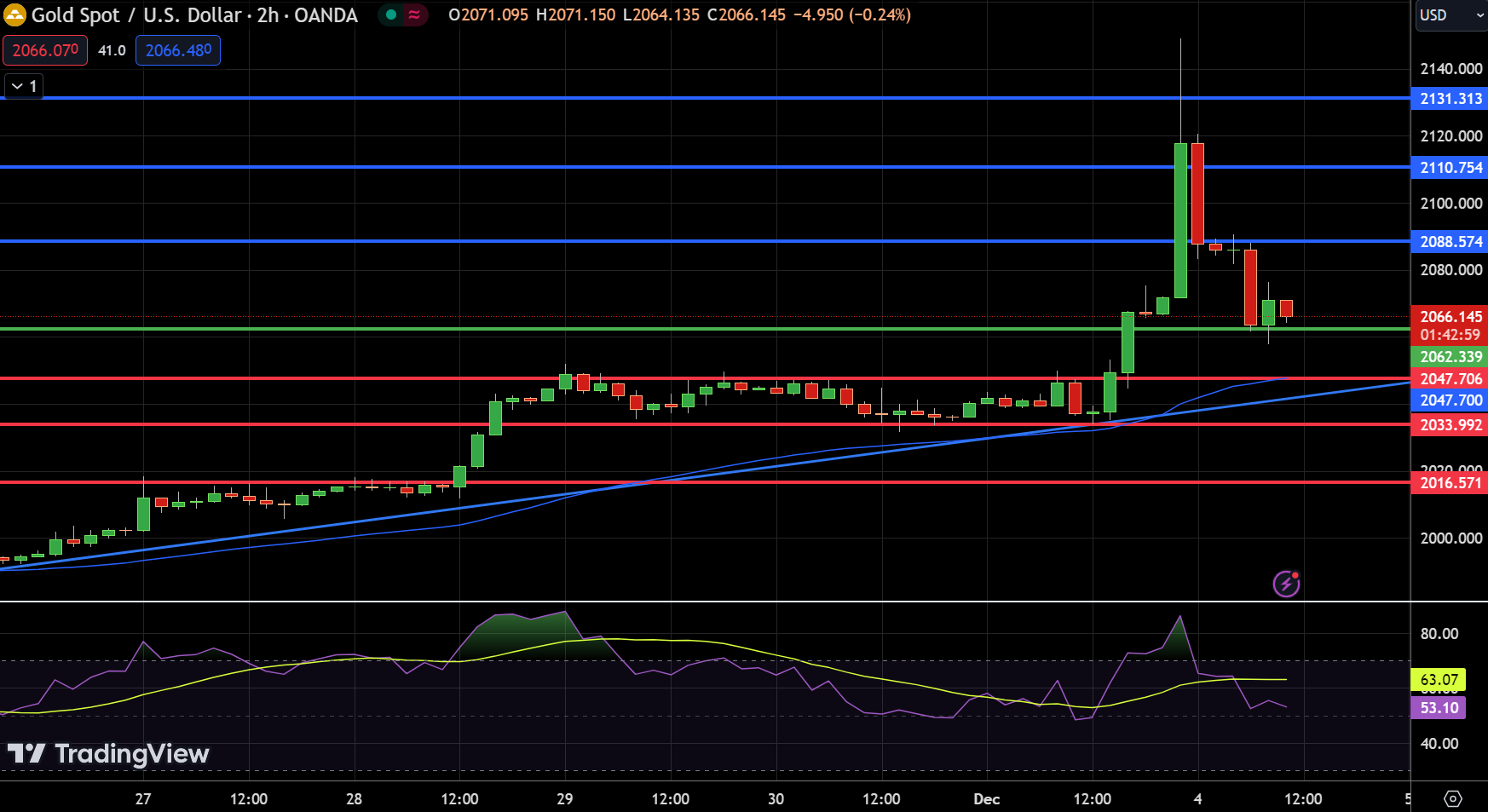Open chart settings gear on time axis
This screenshot has width=1488, height=812.
(x=1453, y=798)
